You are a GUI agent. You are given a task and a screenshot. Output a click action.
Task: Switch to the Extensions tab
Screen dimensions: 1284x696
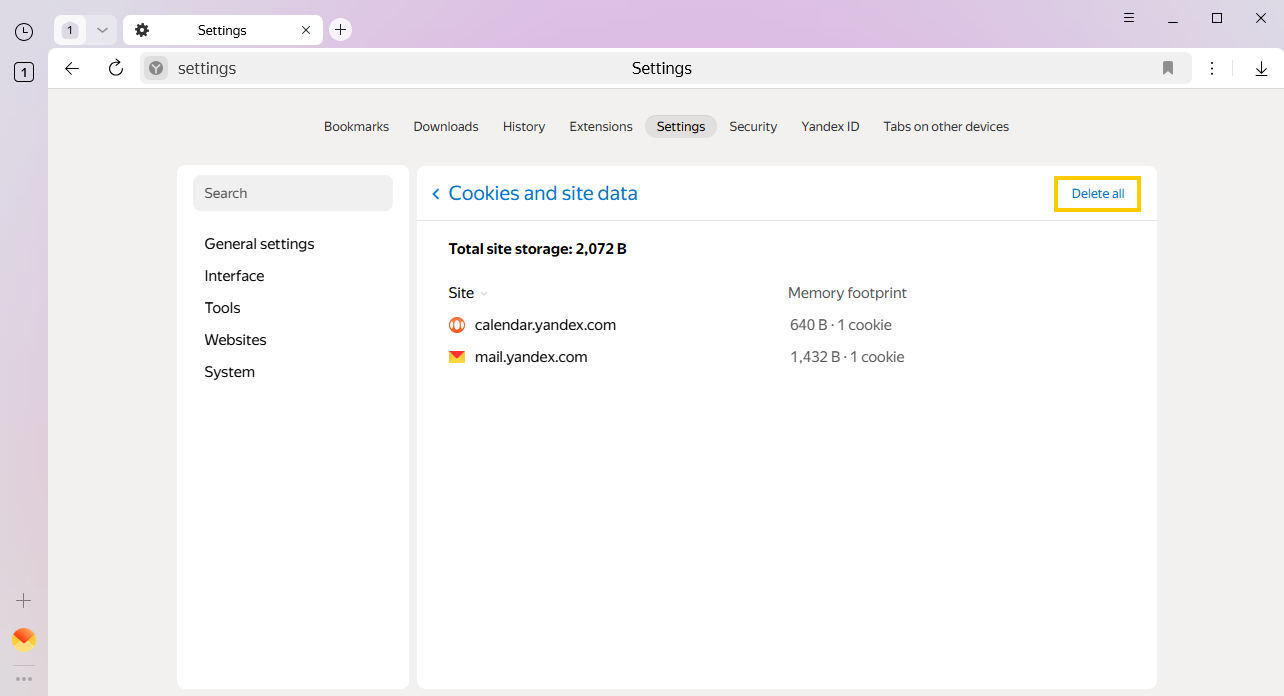point(600,127)
